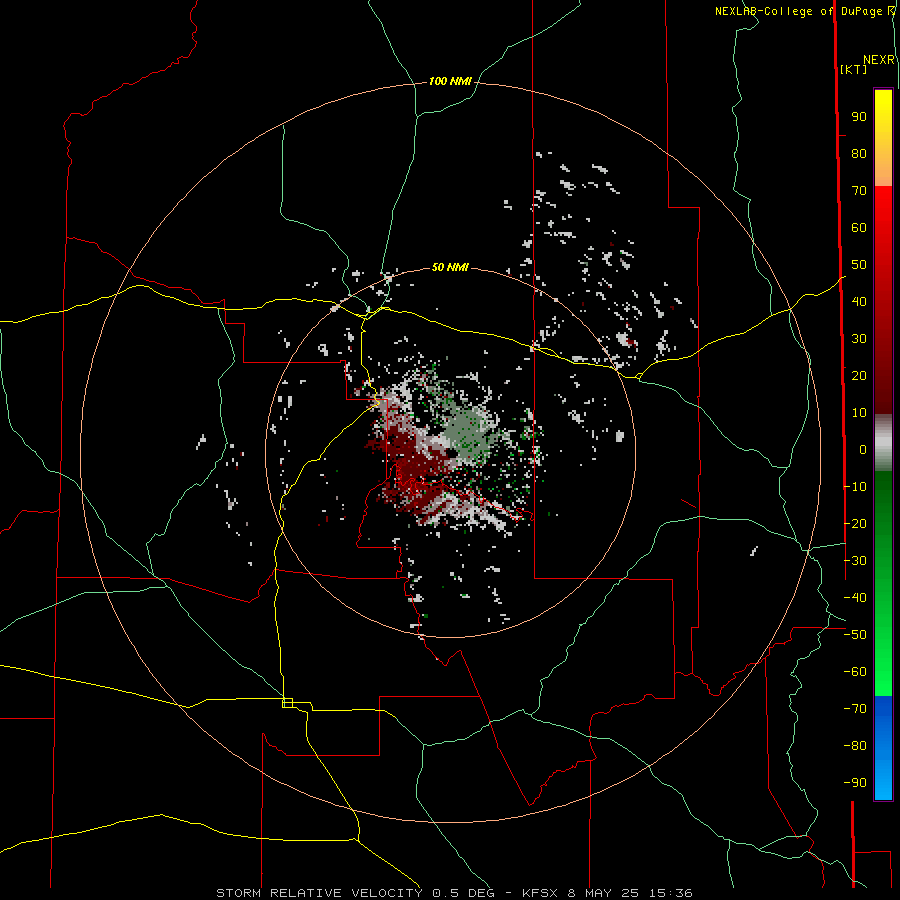
Task: Click the 70 value on the velocity scale
Action: (859, 191)
